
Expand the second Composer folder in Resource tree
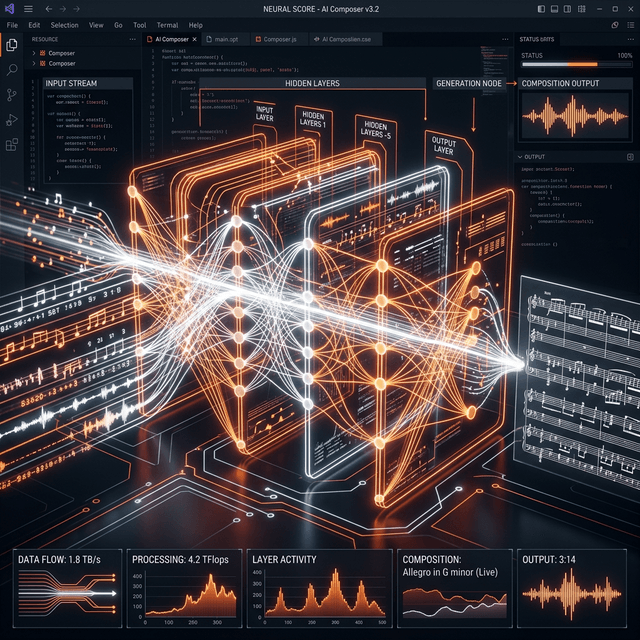(34, 63)
